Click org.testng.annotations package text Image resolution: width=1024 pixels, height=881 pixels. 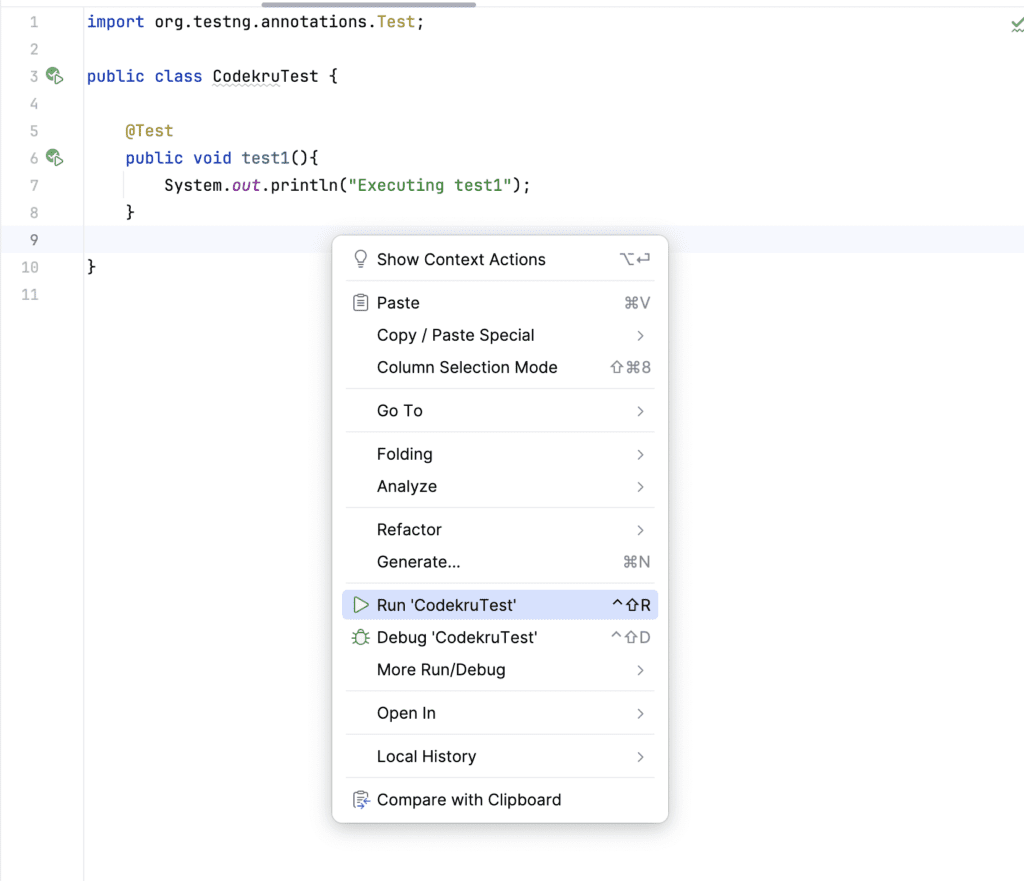261,22
